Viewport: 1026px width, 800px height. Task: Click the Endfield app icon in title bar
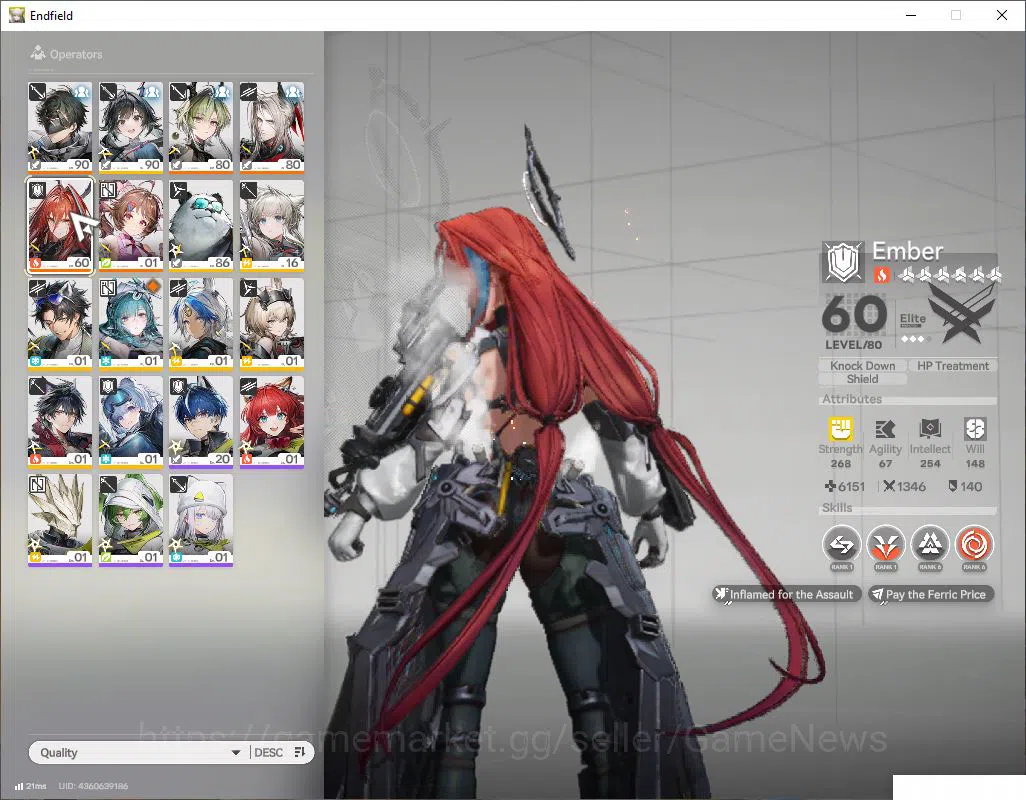[x=16, y=15]
